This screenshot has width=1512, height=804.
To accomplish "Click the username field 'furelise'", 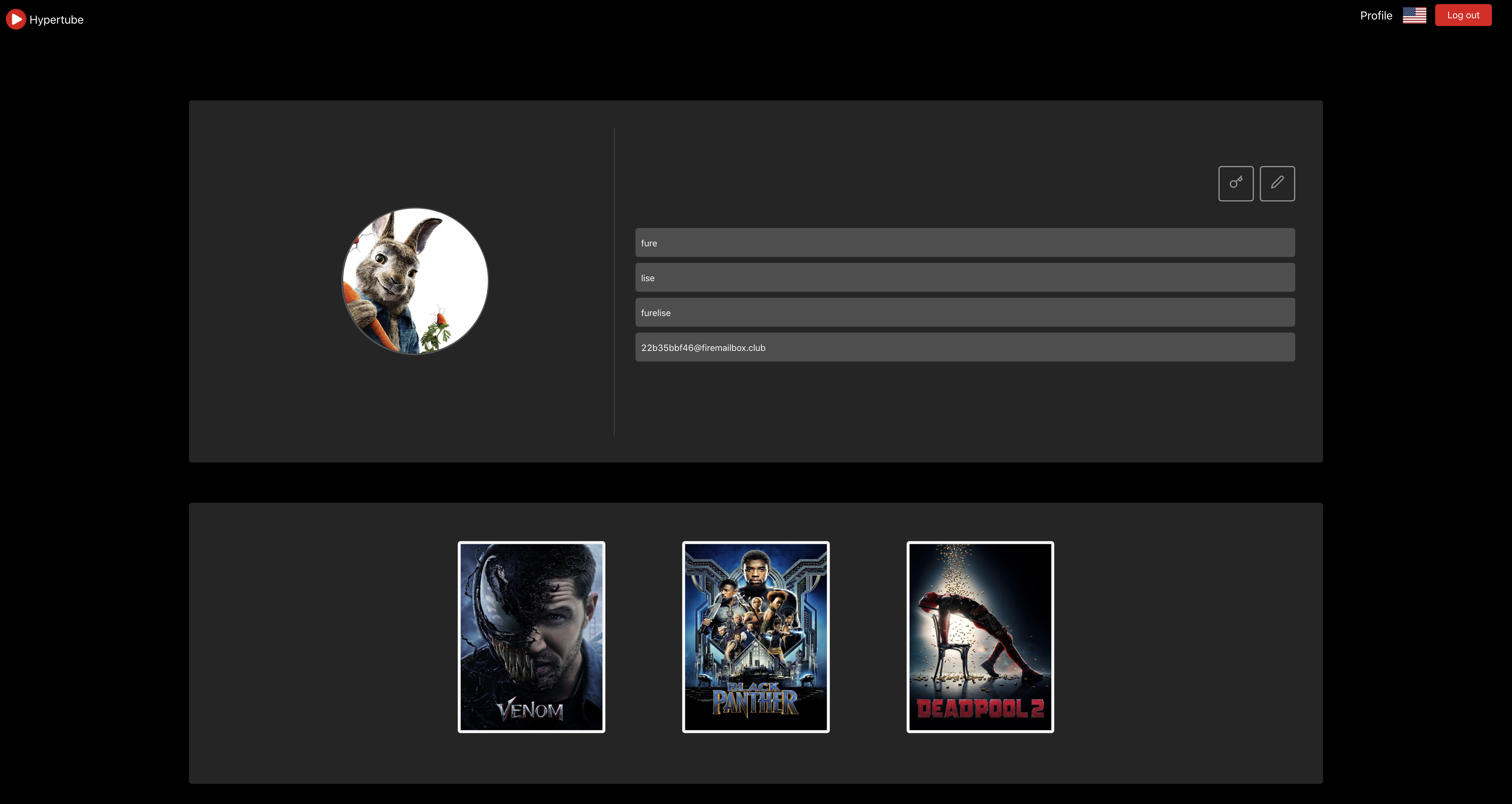I will click(x=964, y=313).
